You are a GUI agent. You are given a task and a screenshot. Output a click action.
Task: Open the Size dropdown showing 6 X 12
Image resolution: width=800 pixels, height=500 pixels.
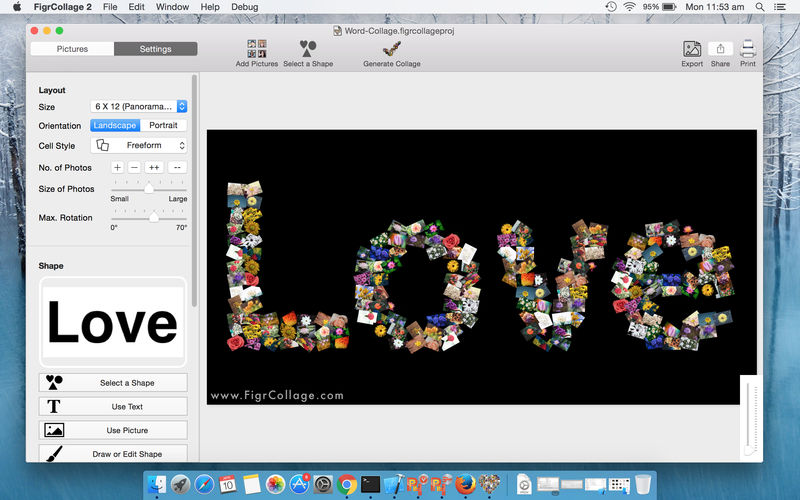(139, 106)
